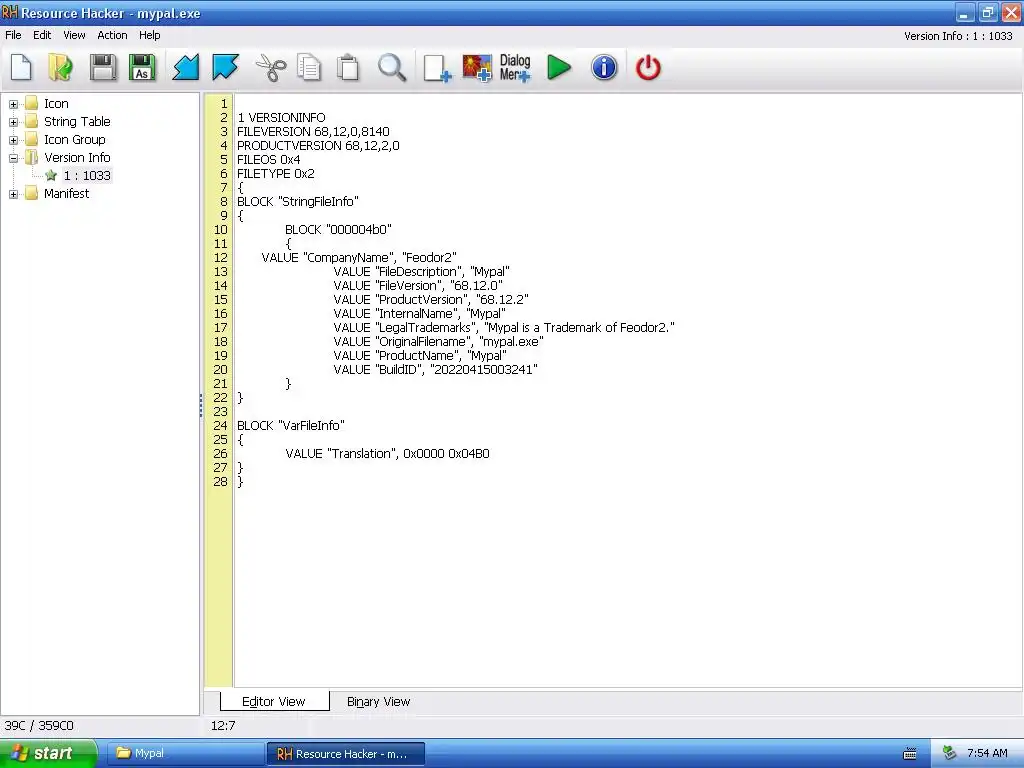Image resolution: width=1024 pixels, height=768 pixels.
Task: Click the blue down-left arrow toolbar icon
Action: (x=185, y=67)
